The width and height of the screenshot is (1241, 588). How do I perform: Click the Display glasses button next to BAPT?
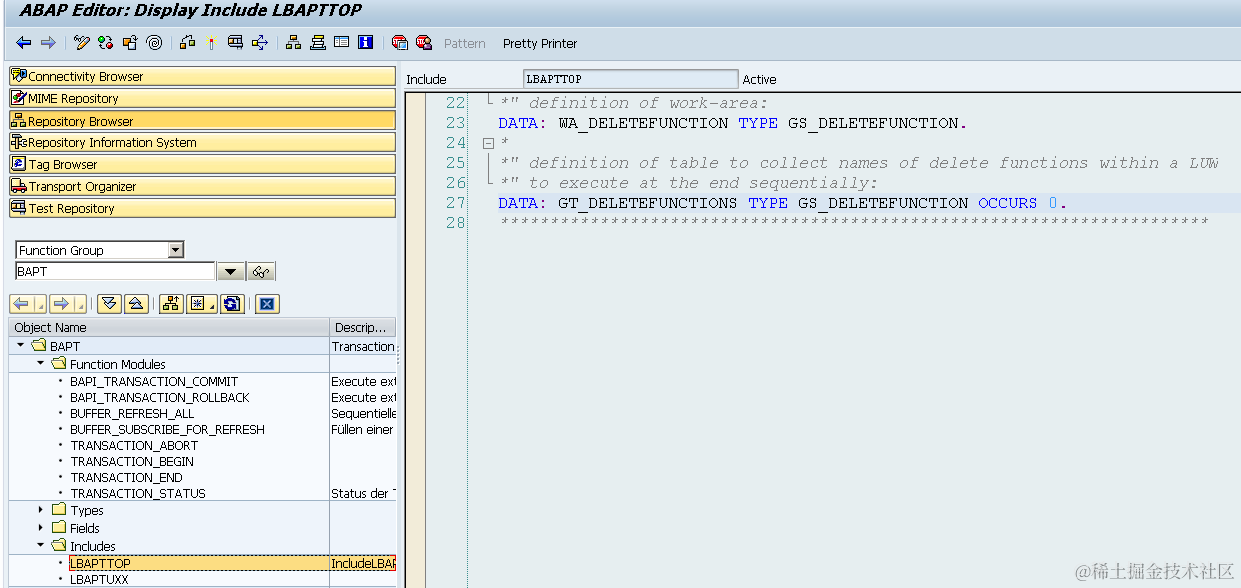(x=261, y=272)
